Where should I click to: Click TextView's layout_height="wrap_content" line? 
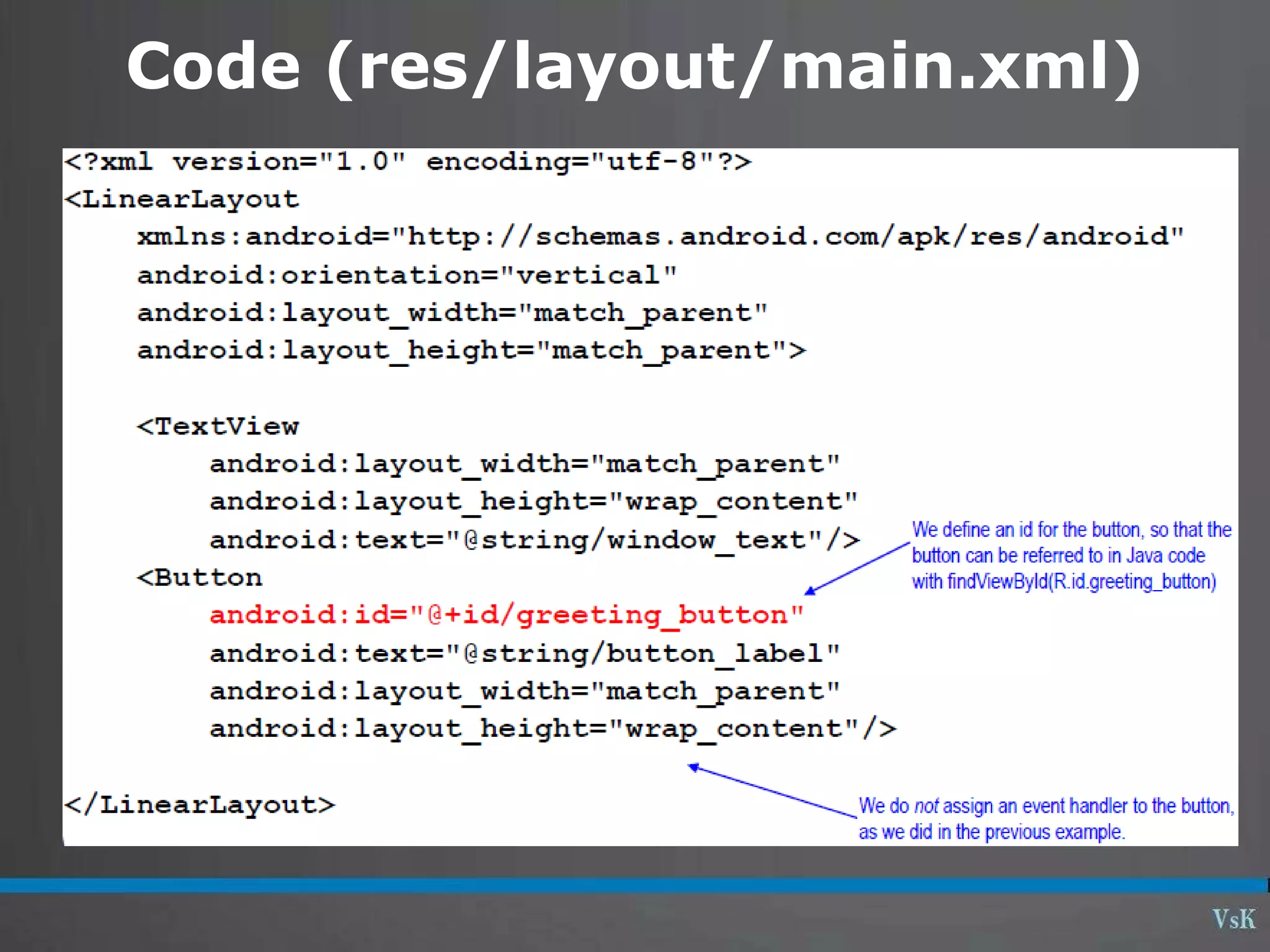[534, 503]
